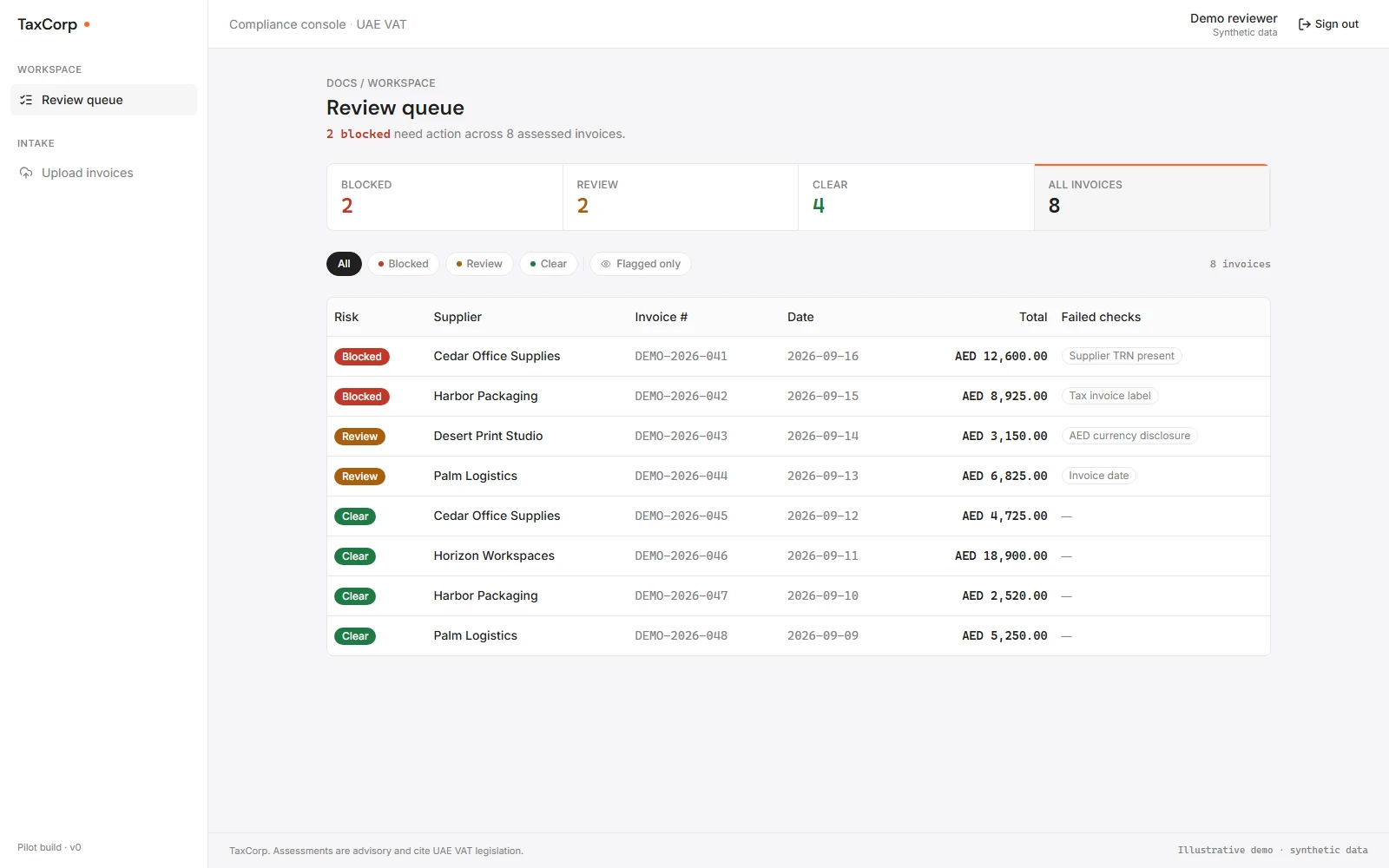The height and width of the screenshot is (868, 1389).
Task: Open invoice DEMO-2026-041
Action: [681, 356]
